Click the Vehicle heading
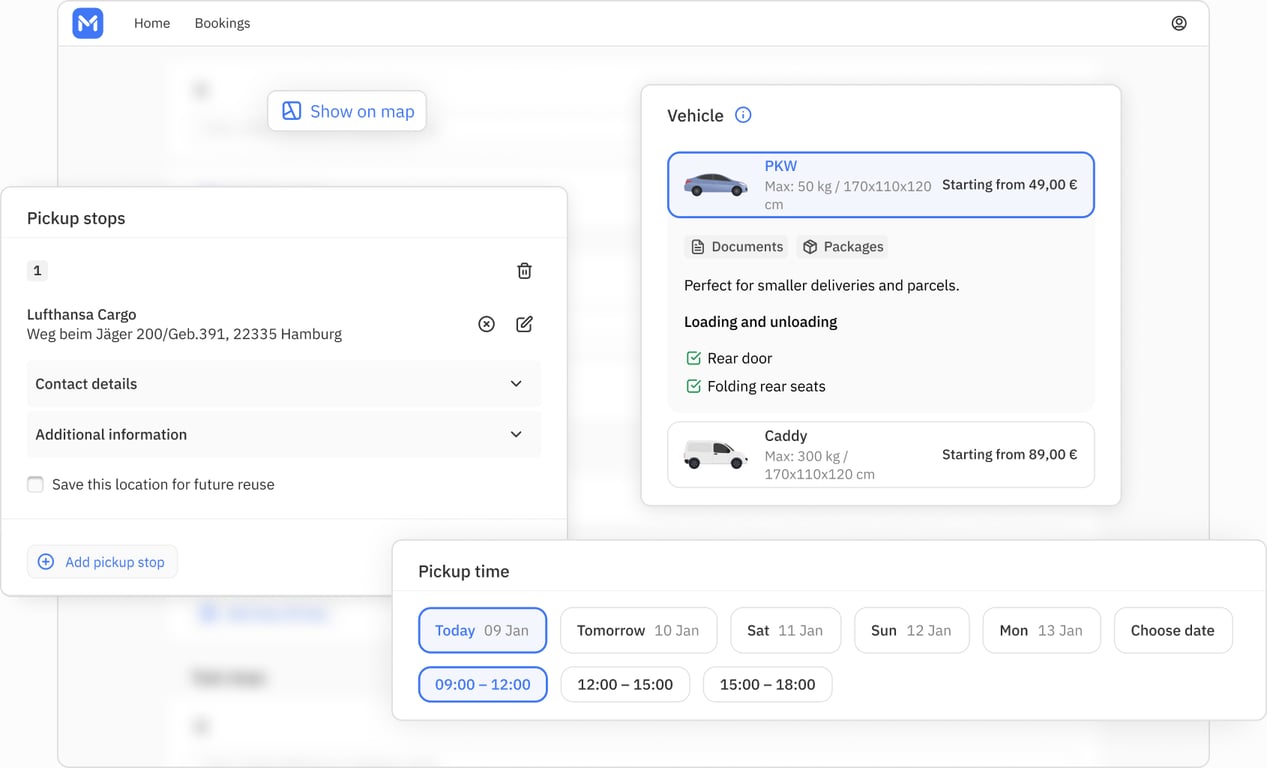1267x768 pixels. 695,116
